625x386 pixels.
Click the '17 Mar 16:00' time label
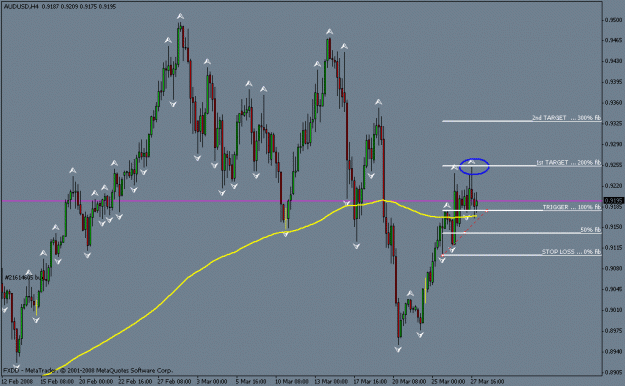point(369,381)
